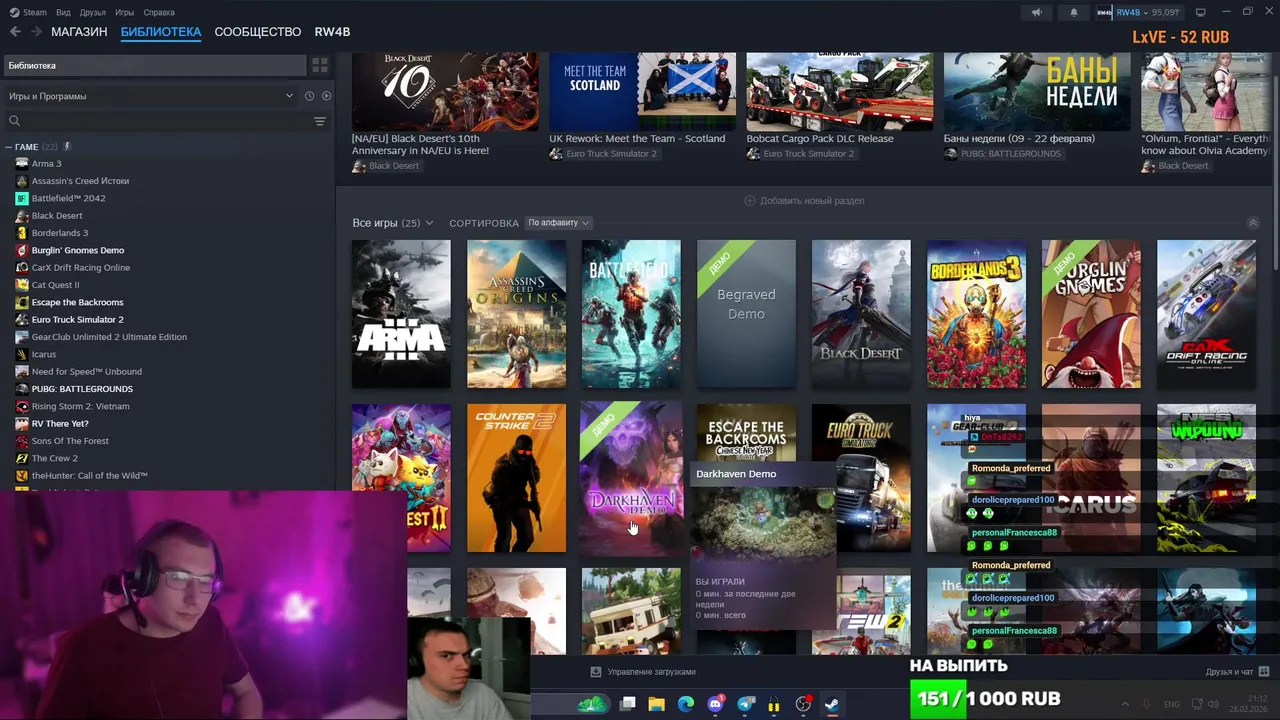Show only ready-to-play games
The image size is (1280, 720).
[x=326, y=96]
